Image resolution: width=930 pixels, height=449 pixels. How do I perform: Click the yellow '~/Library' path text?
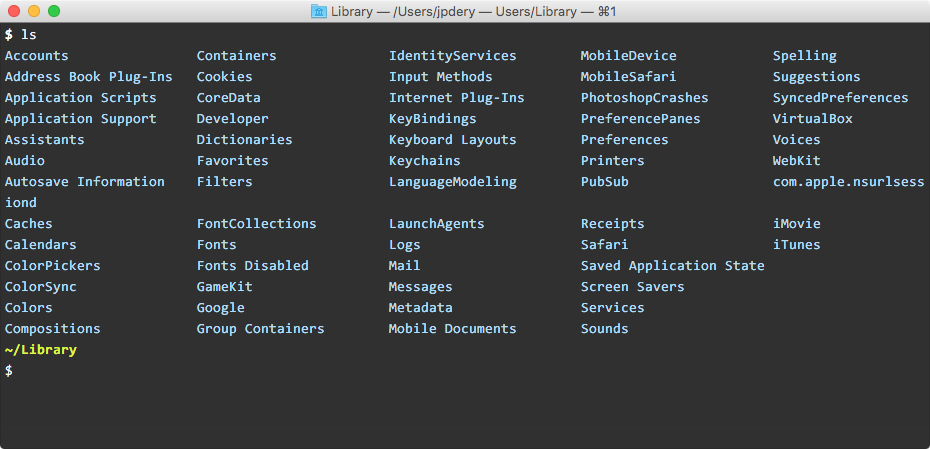pyautogui.click(x=40, y=349)
